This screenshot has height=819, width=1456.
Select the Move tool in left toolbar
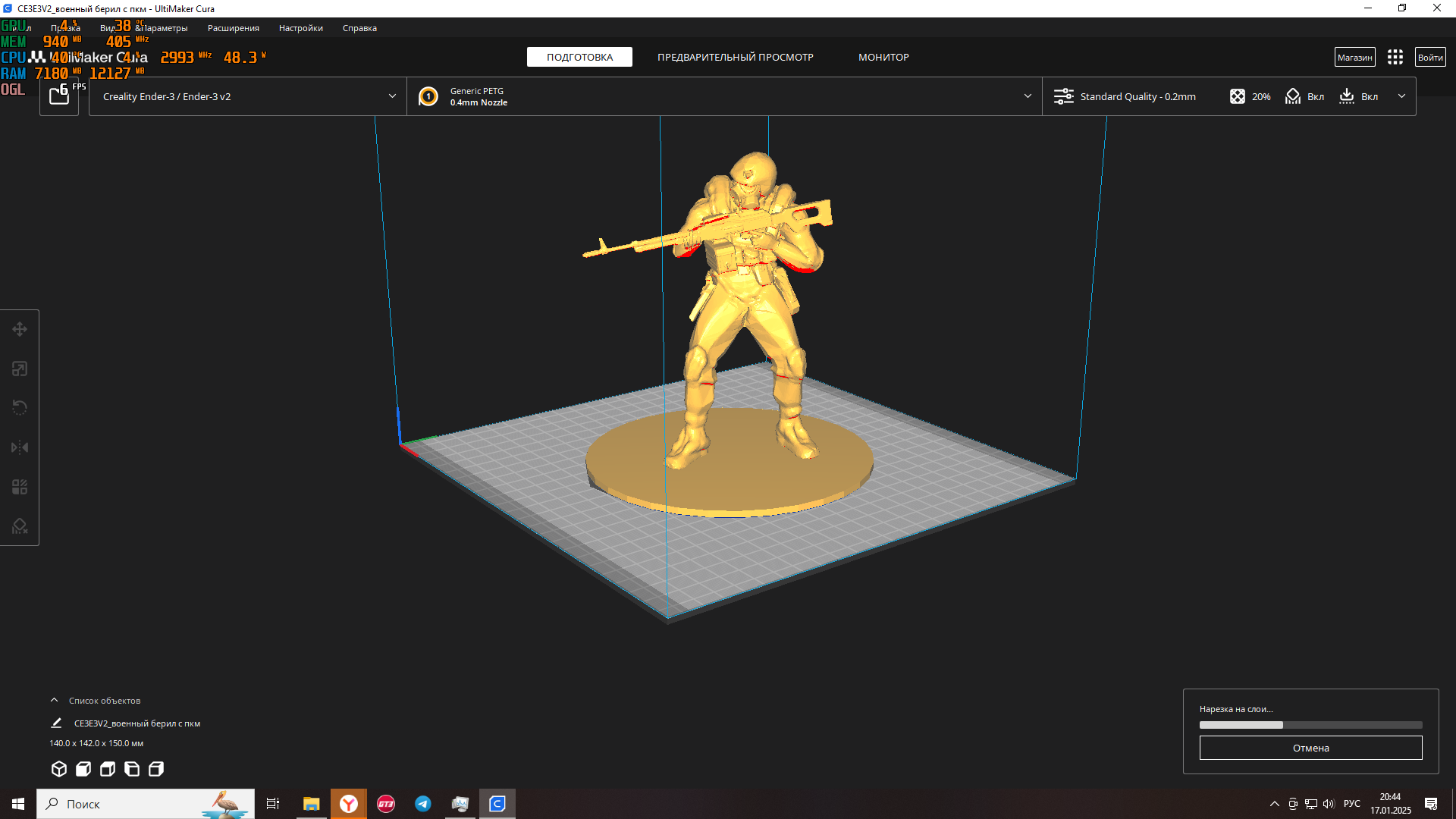pyautogui.click(x=20, y=329)
